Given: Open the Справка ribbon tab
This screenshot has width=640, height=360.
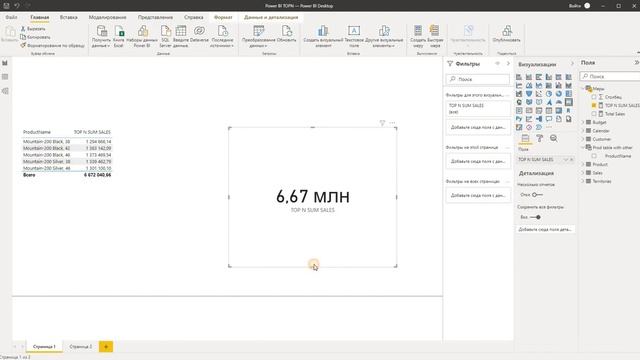Looking at the screenshot, I should click(193, 17).
